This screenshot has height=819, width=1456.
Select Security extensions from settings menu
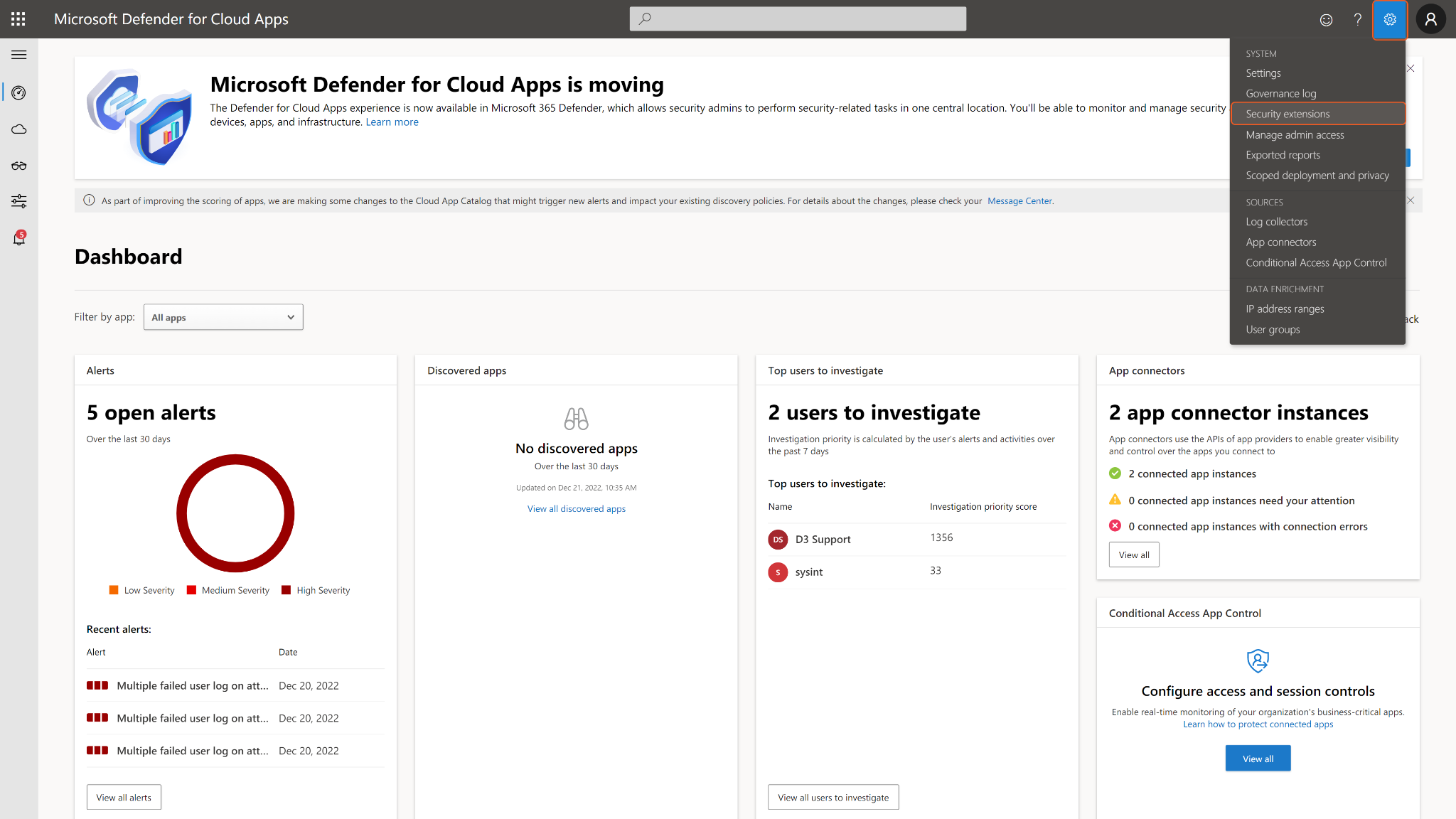(x=1288, y=114)
